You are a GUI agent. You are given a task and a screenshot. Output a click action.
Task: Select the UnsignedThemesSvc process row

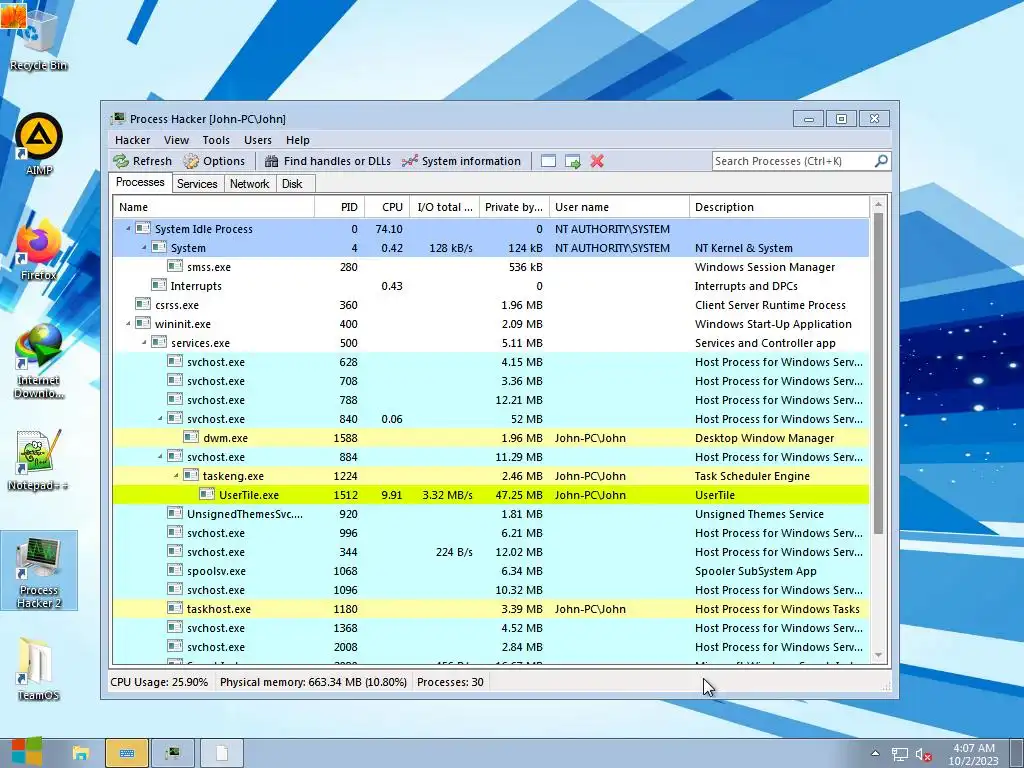pos(491,514)
